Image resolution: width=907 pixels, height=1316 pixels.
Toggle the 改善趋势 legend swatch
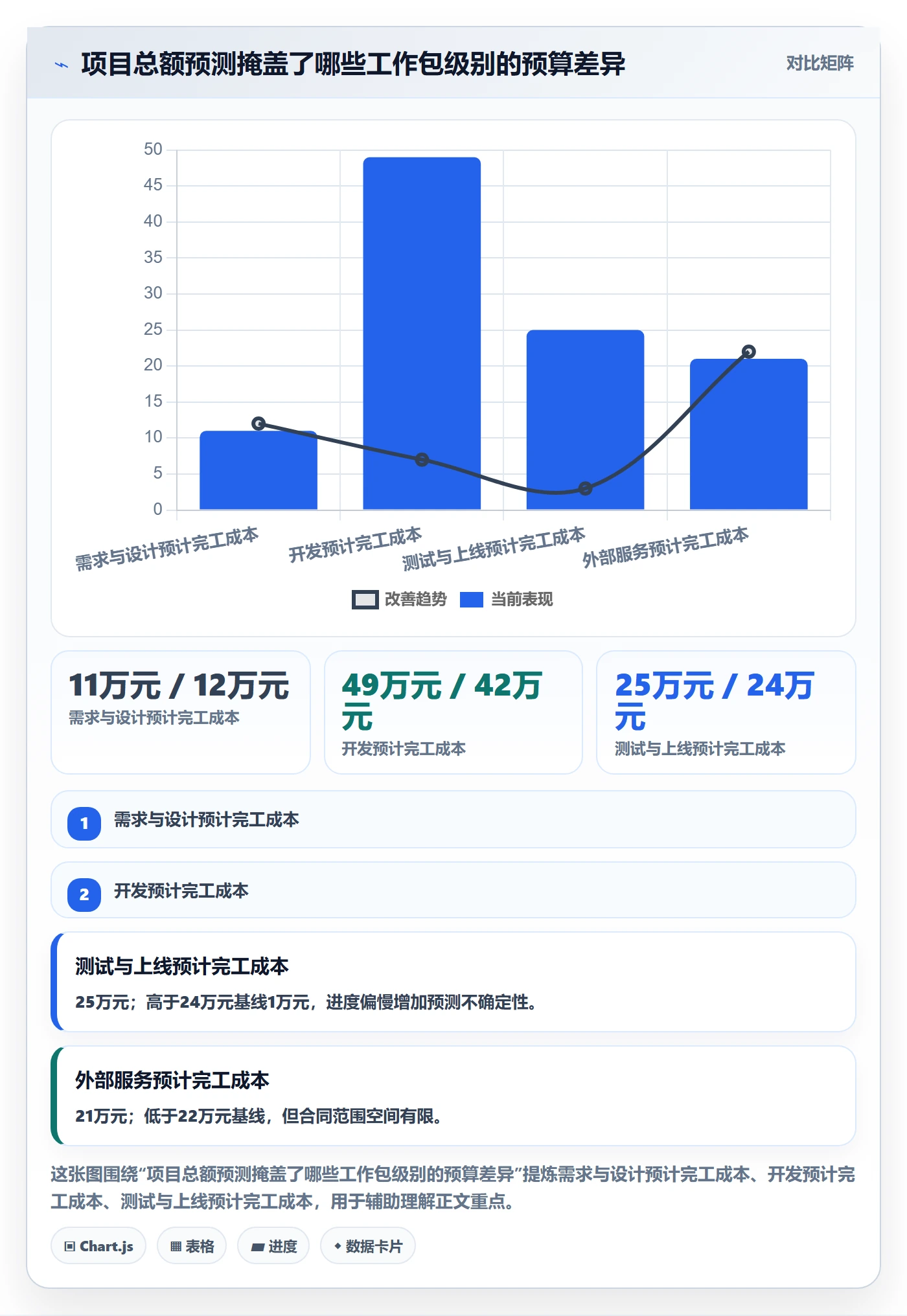[x=365, y=600]
